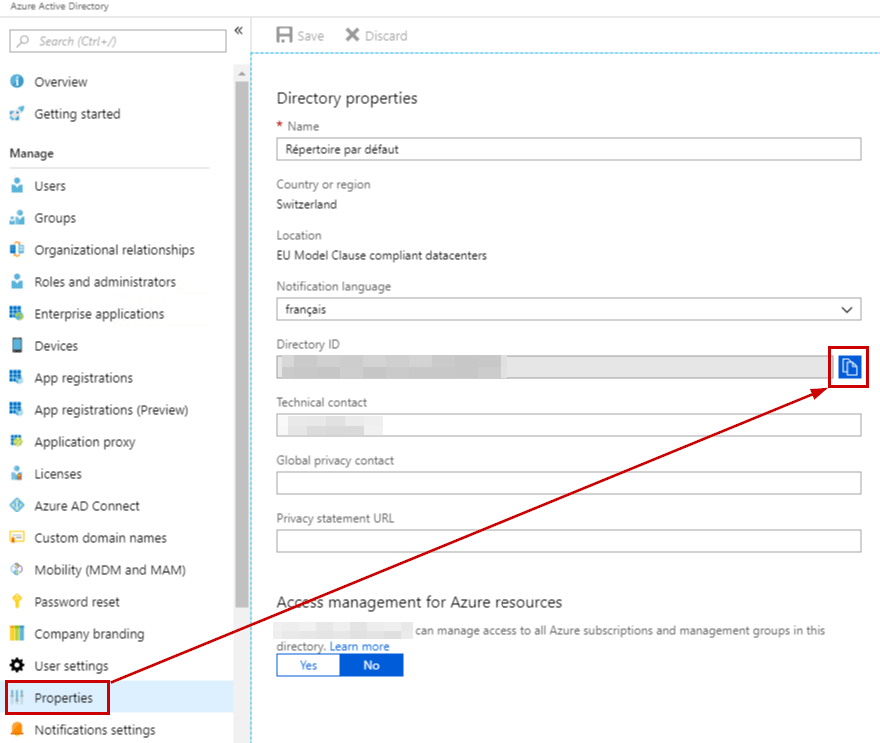Collapse the sidebar with double chevron
880x743 pixels.
[239, 30]
